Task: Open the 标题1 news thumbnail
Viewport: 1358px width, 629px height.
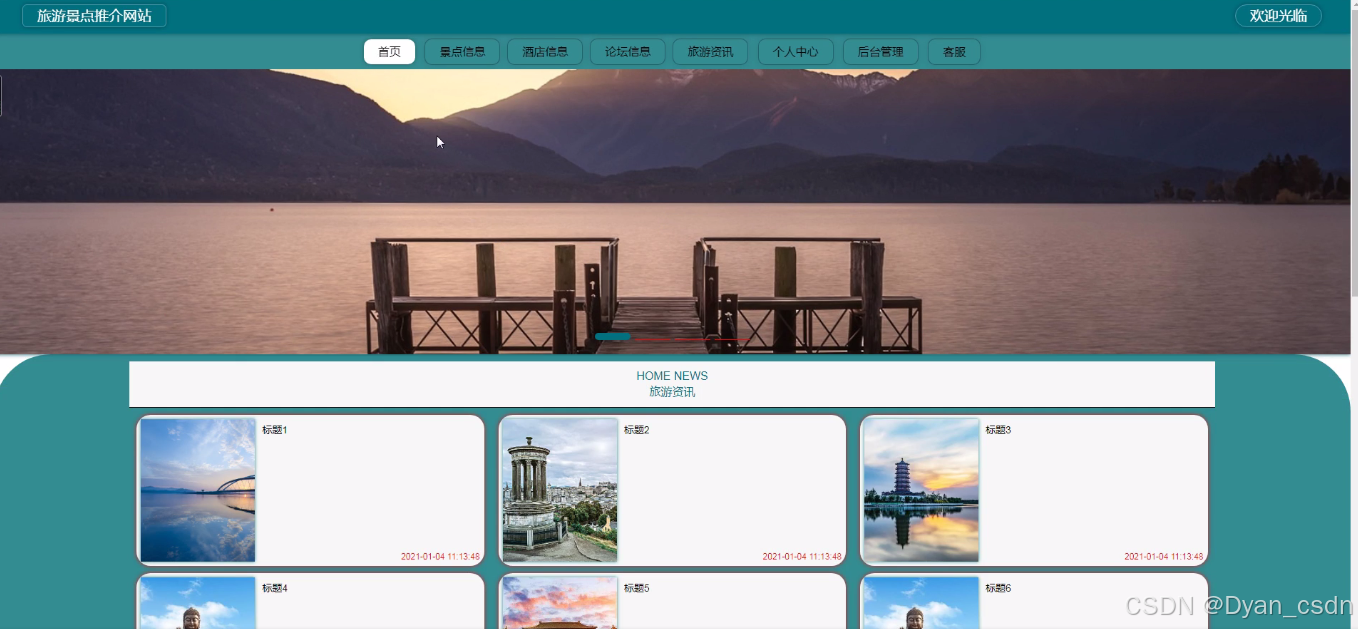Action: coord(198,490)
